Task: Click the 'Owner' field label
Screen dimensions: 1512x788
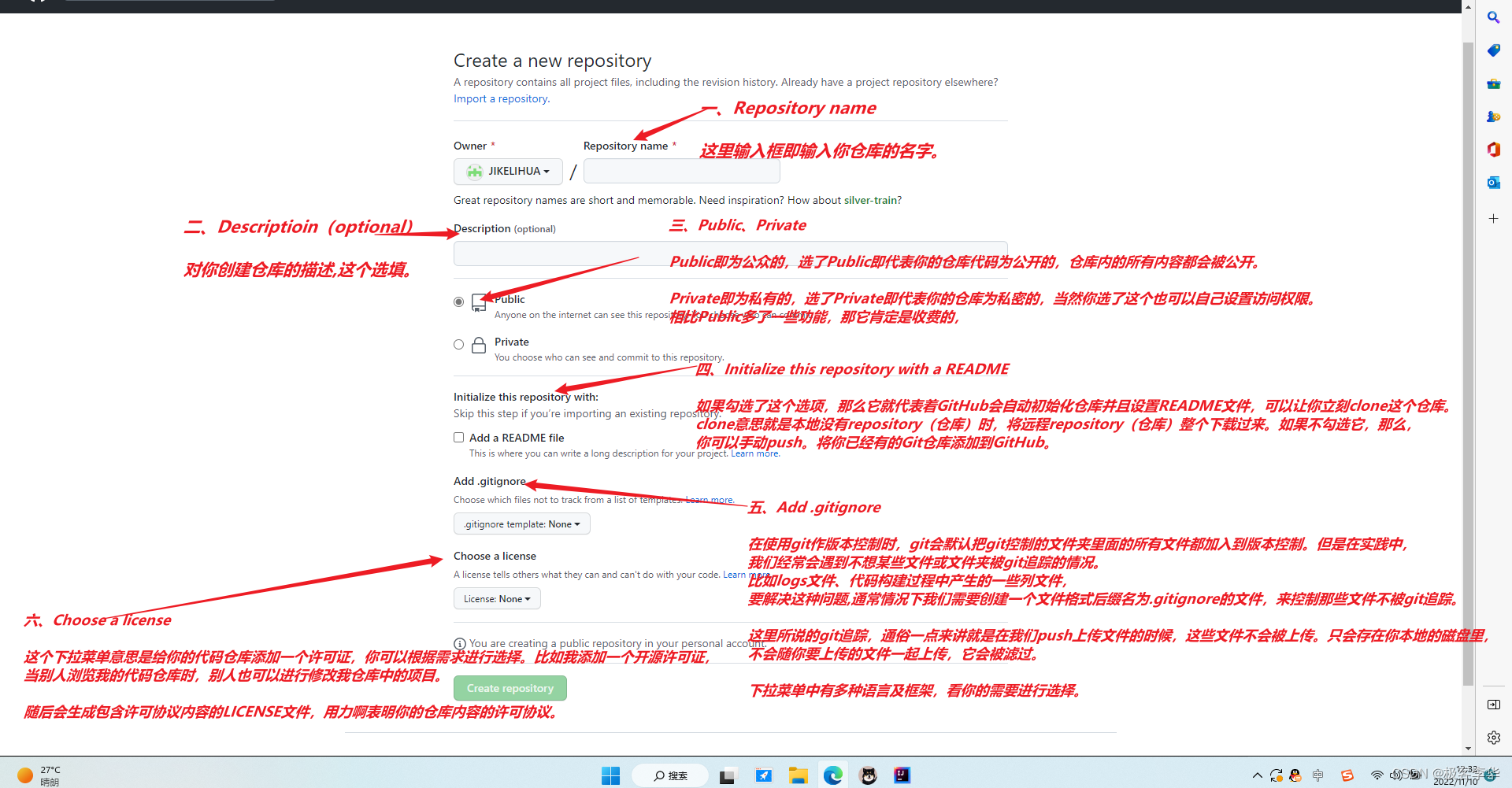Action: tap(470, 146)
